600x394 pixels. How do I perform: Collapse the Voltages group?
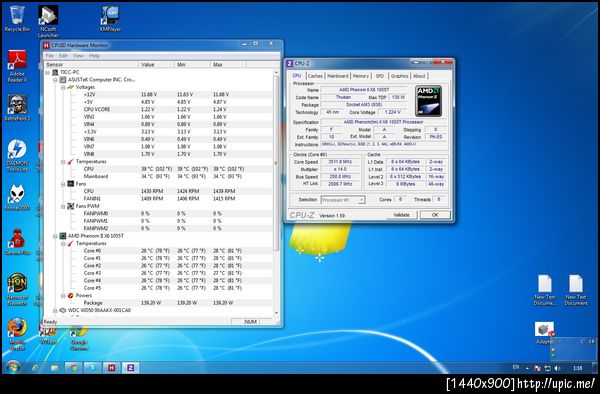pyautogui.click(x=63, y=88)
